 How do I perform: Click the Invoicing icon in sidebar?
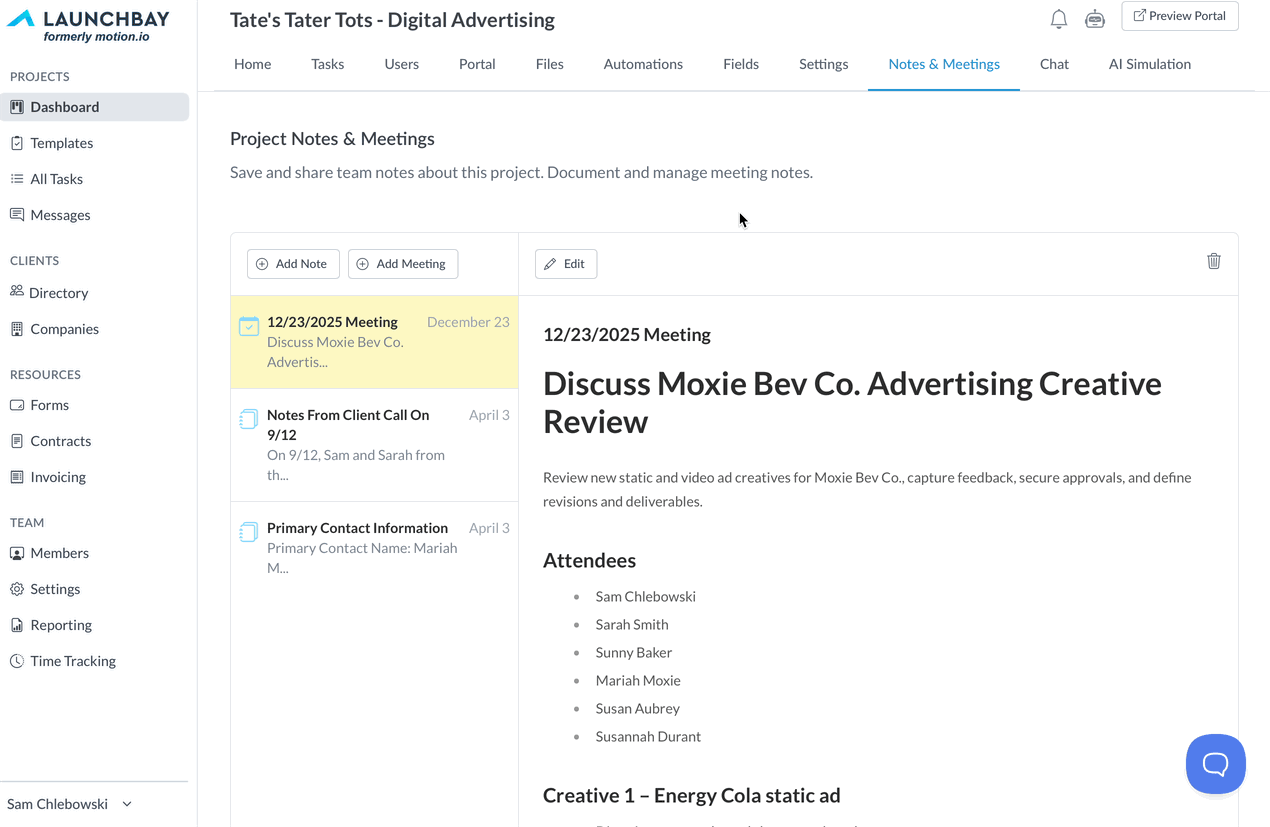(x=17, y=477)
